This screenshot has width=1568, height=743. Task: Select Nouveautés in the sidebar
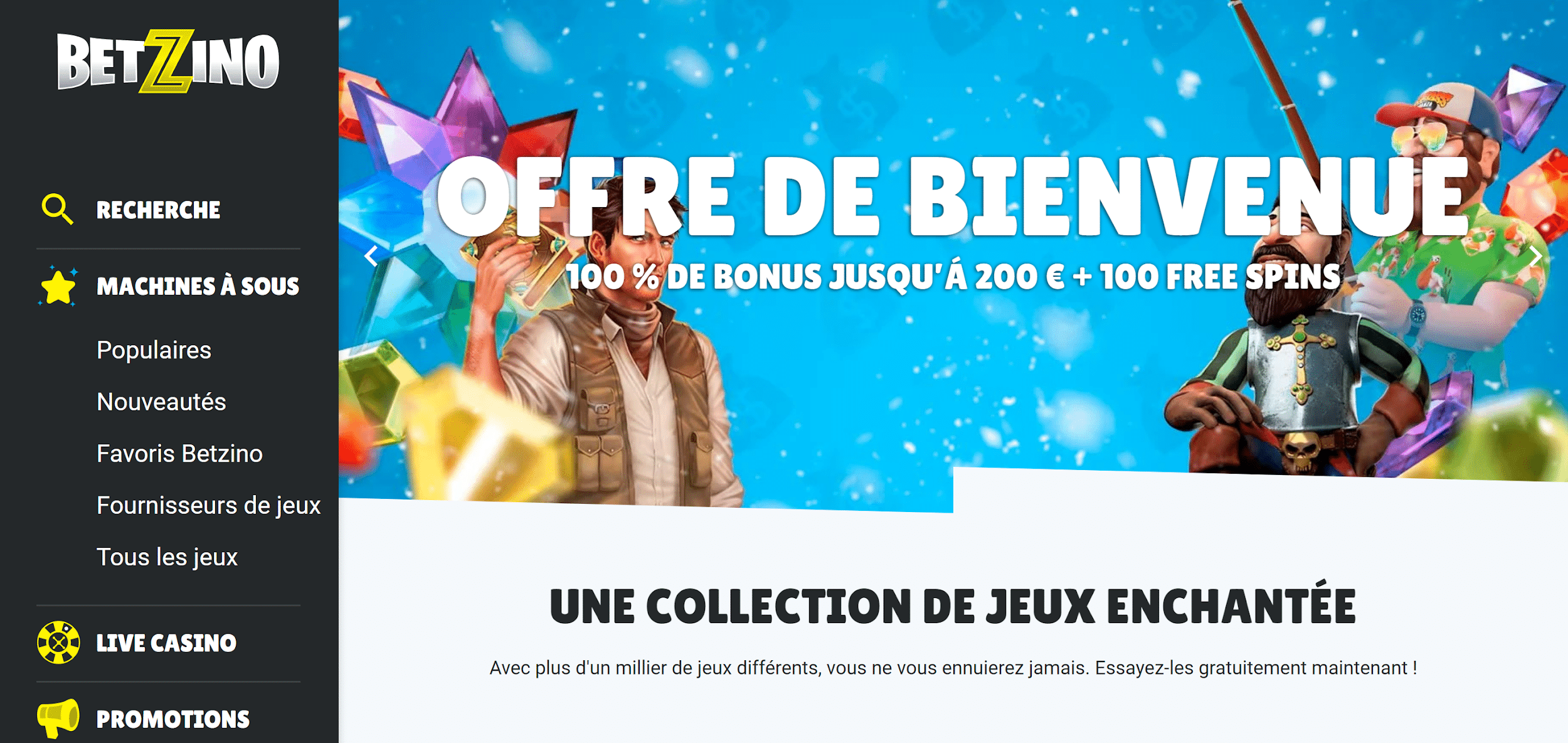pyautogui.click(x=161, y=402)
